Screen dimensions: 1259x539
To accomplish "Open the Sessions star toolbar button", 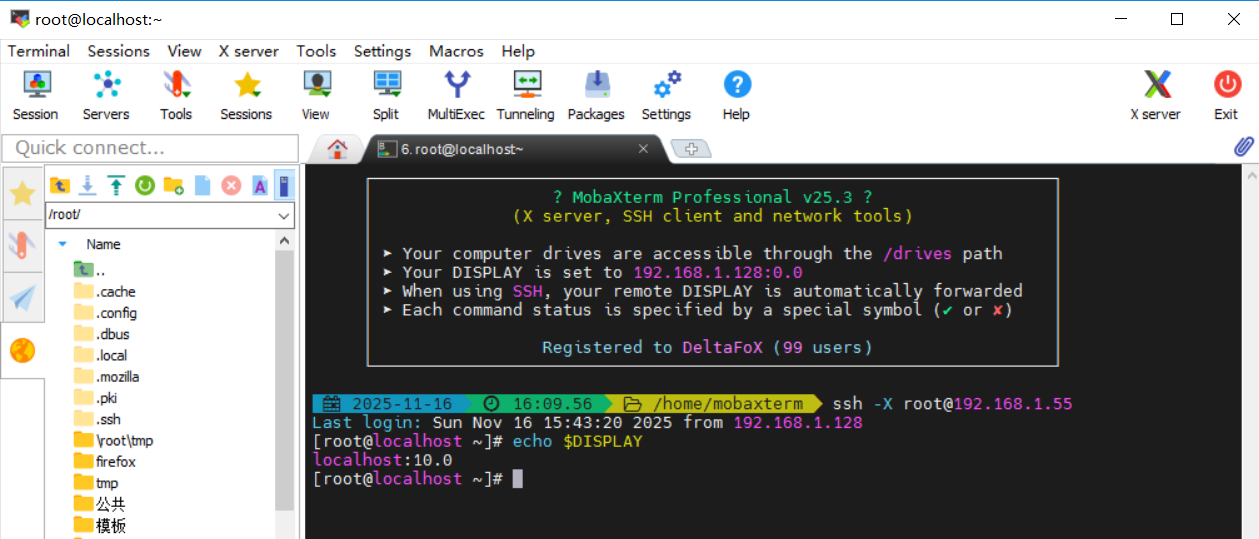I will coord(246,96).
